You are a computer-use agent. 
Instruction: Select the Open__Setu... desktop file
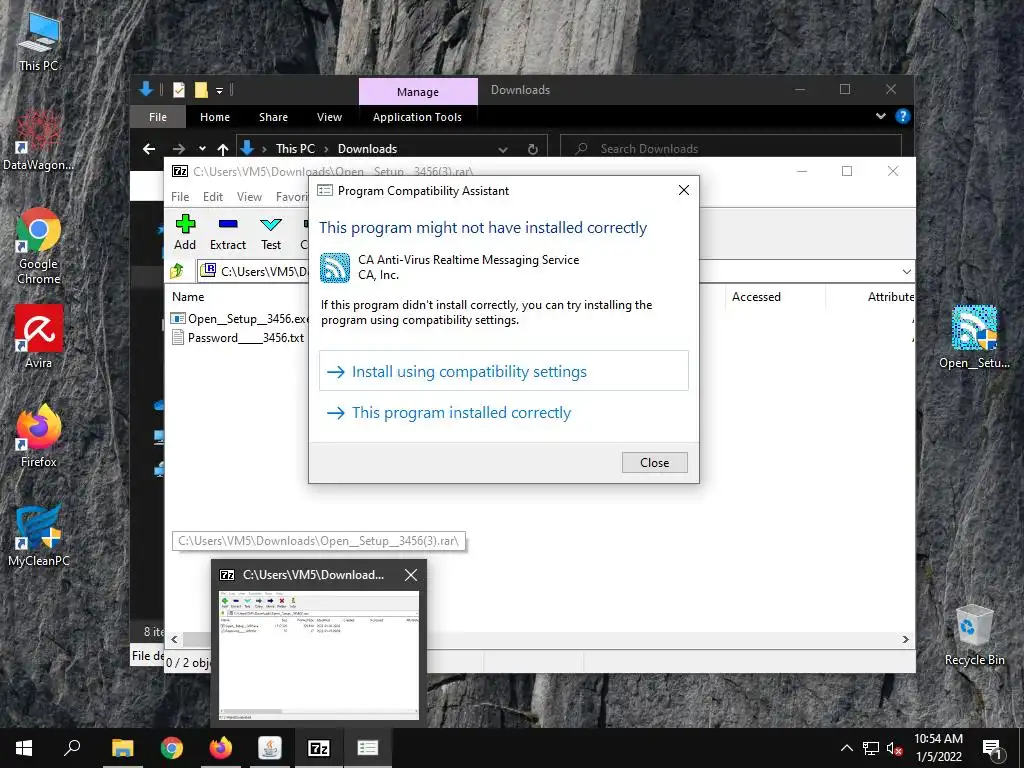[974, 337]
